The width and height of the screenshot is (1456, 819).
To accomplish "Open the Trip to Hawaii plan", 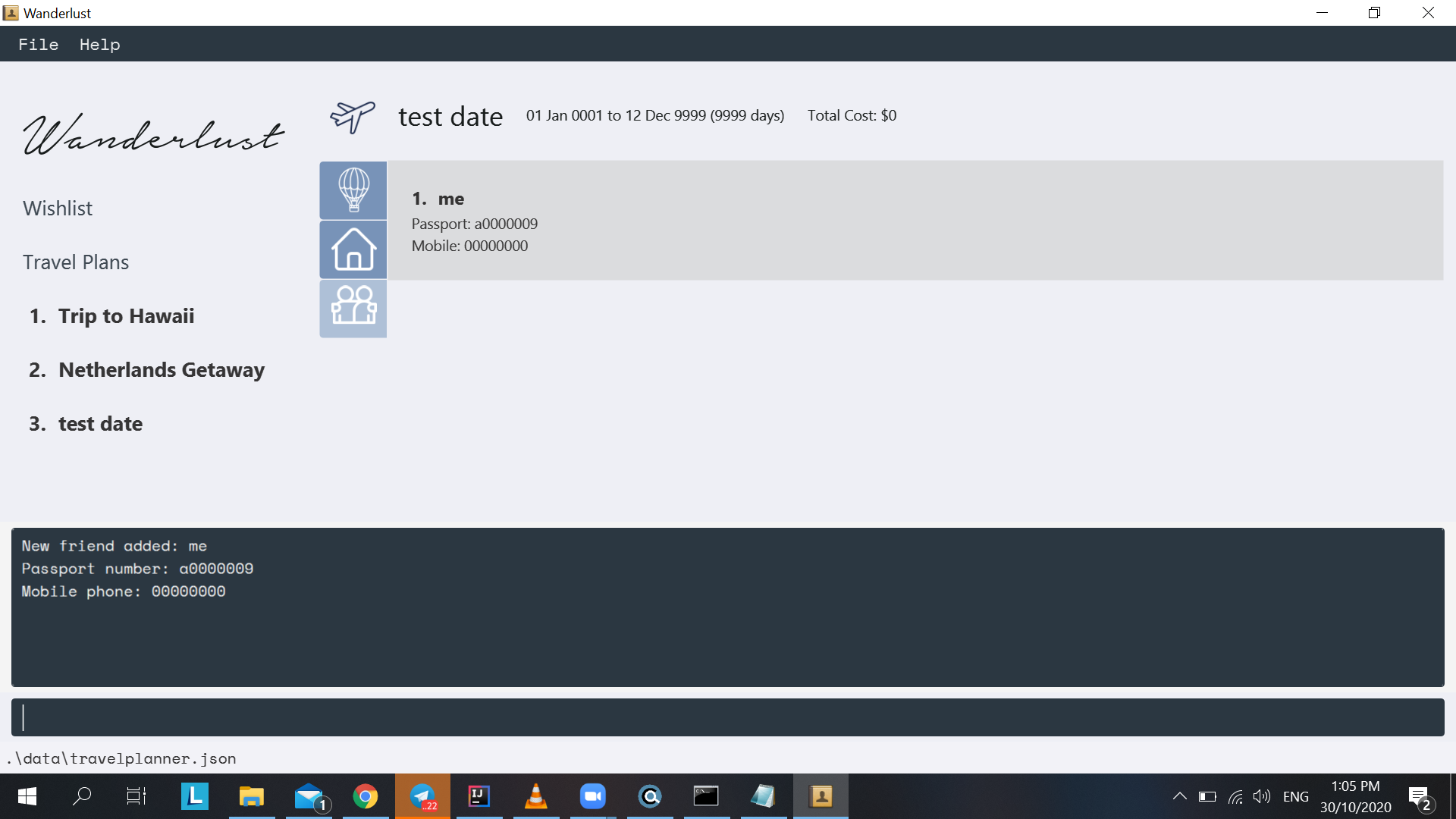I will point(126,316).
